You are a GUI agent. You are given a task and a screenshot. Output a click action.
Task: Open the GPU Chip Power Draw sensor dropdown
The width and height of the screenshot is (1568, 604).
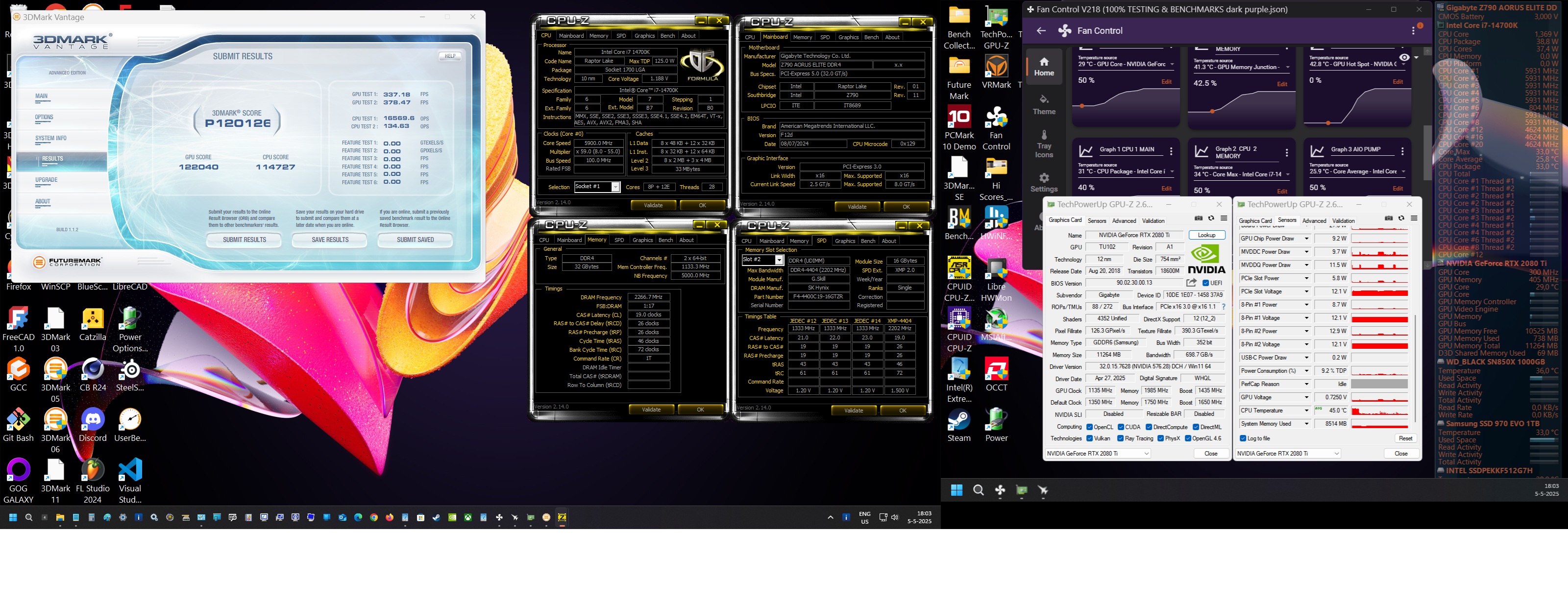pos(1306,239)
